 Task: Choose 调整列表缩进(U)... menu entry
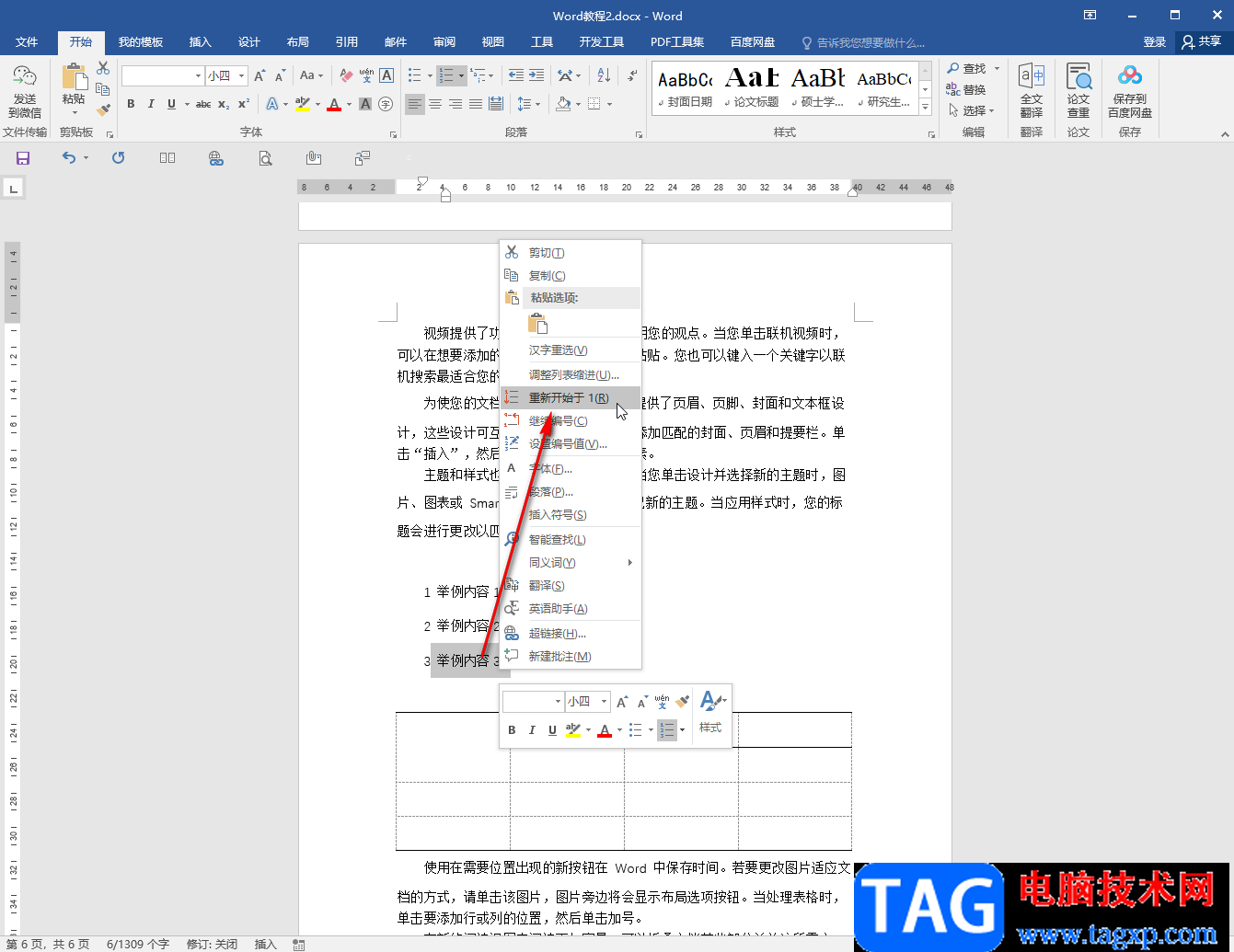570,375
